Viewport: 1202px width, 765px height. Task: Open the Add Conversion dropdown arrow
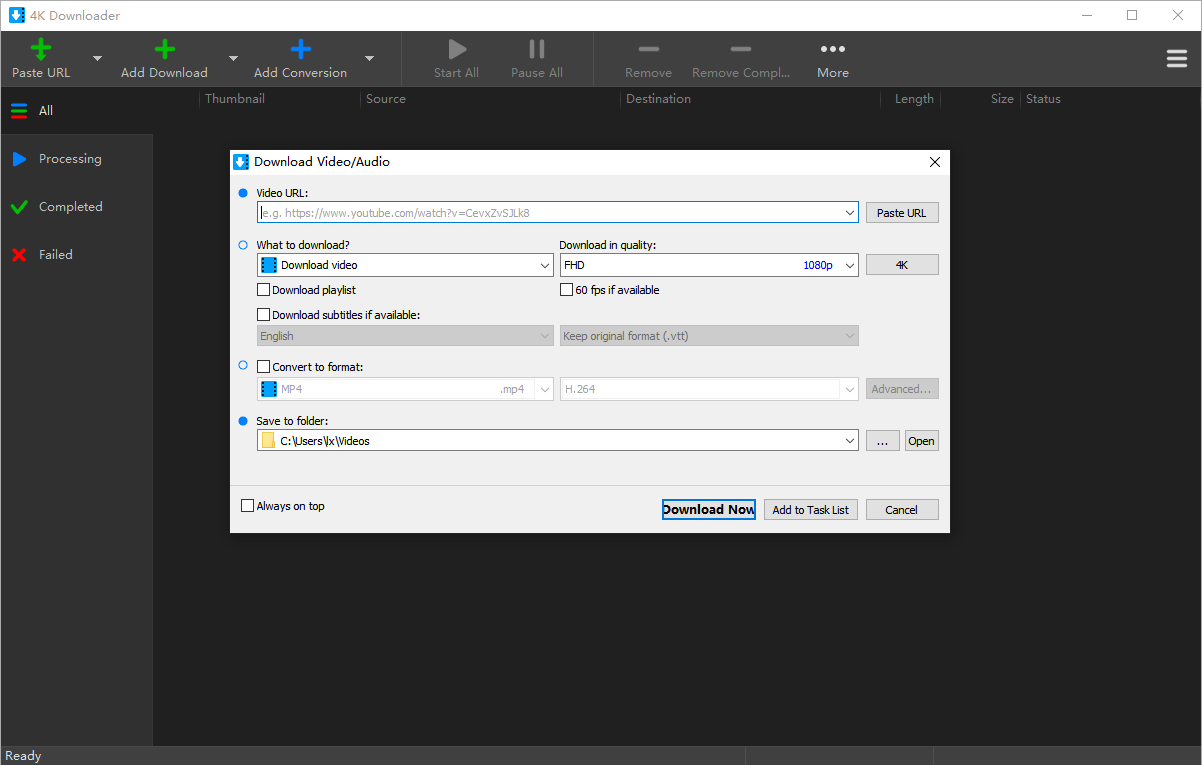point(369,58)
